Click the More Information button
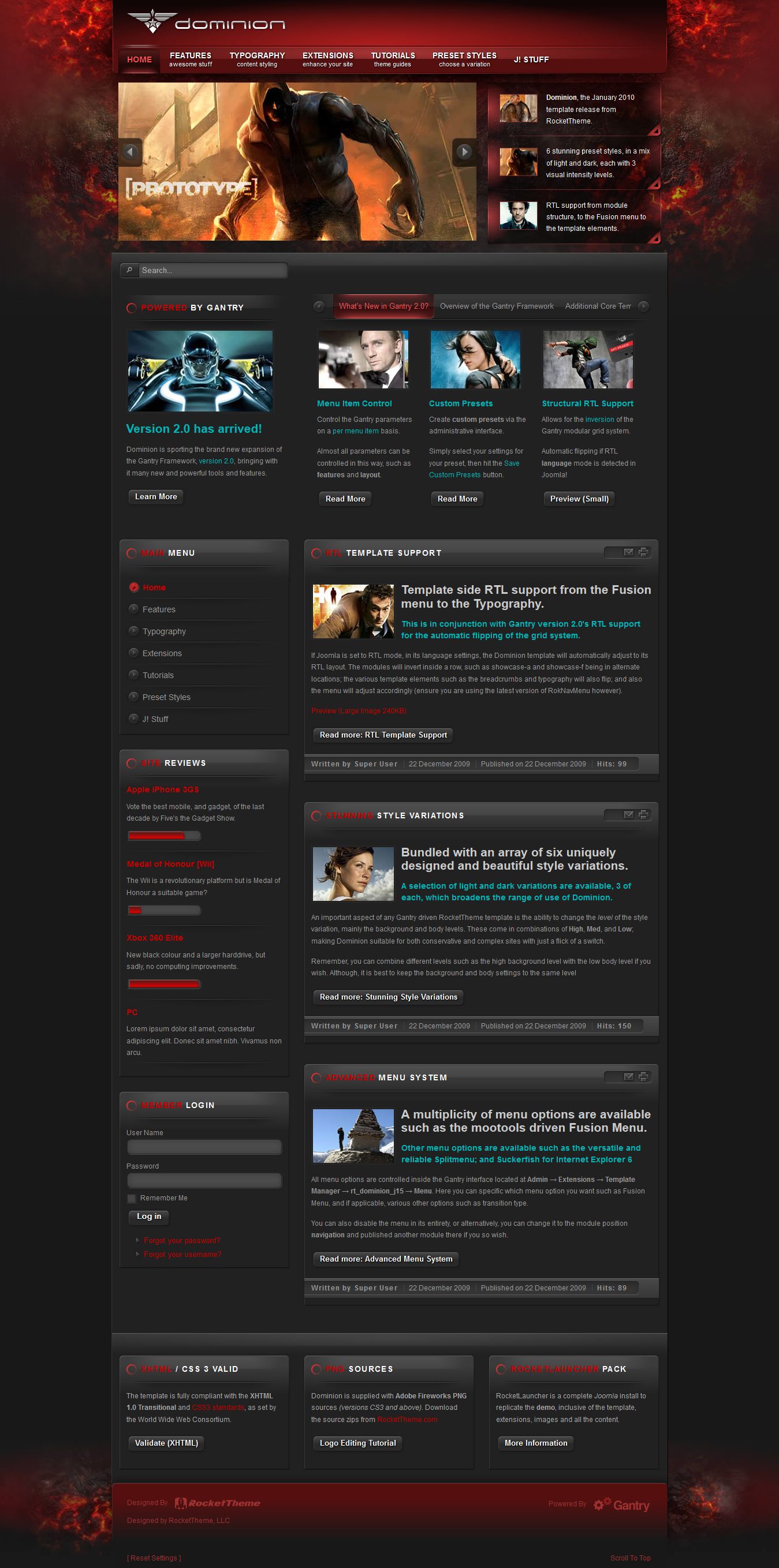779x1568 pixels. pos(535,1443)
